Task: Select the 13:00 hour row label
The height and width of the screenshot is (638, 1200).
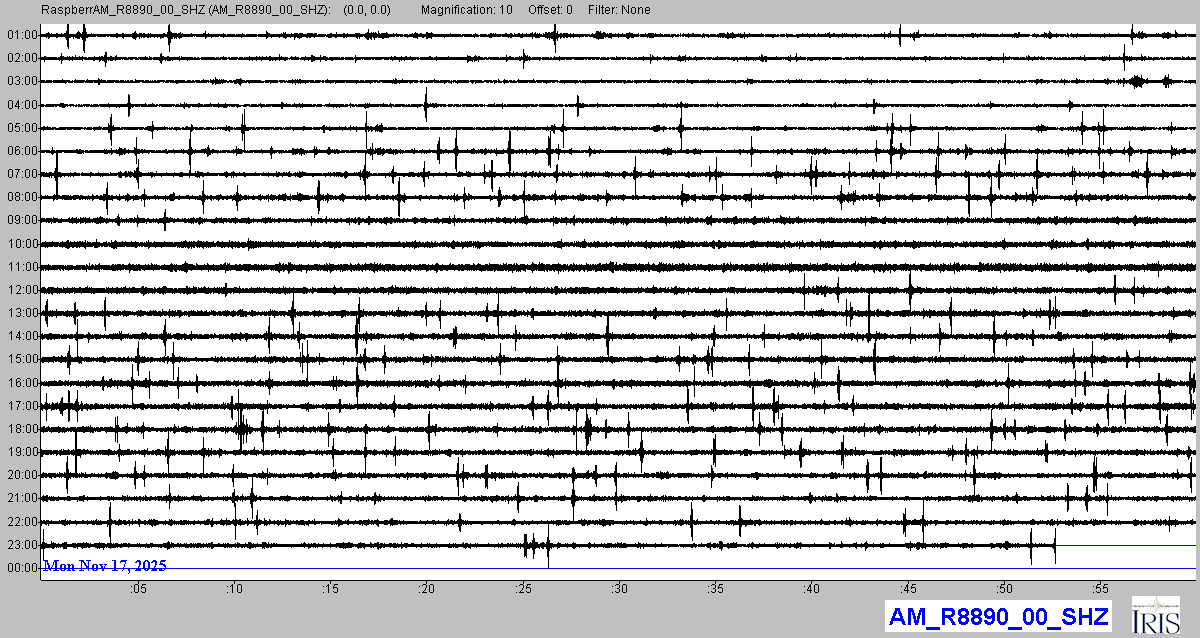Action: pyautogui.click(x=21, y=313)
